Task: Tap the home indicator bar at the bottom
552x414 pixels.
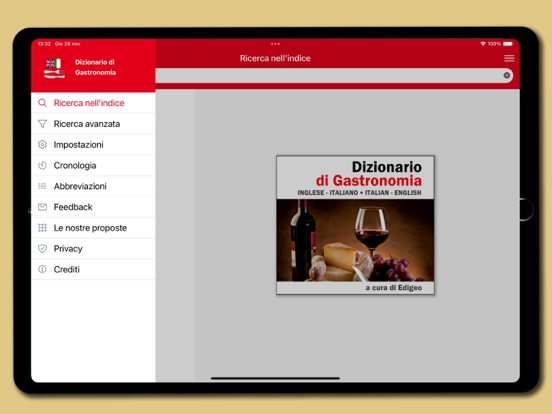Action: (x=275, y=378)
